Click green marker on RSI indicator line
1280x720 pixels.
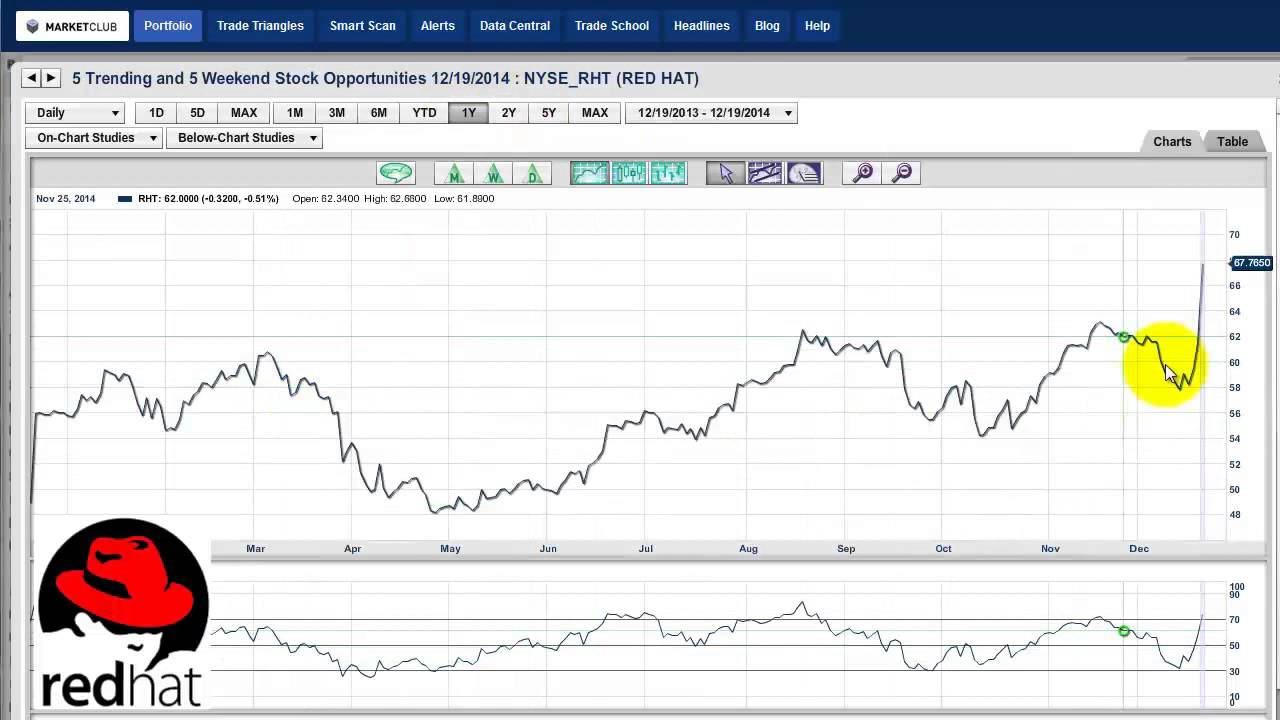(1124, 631)
